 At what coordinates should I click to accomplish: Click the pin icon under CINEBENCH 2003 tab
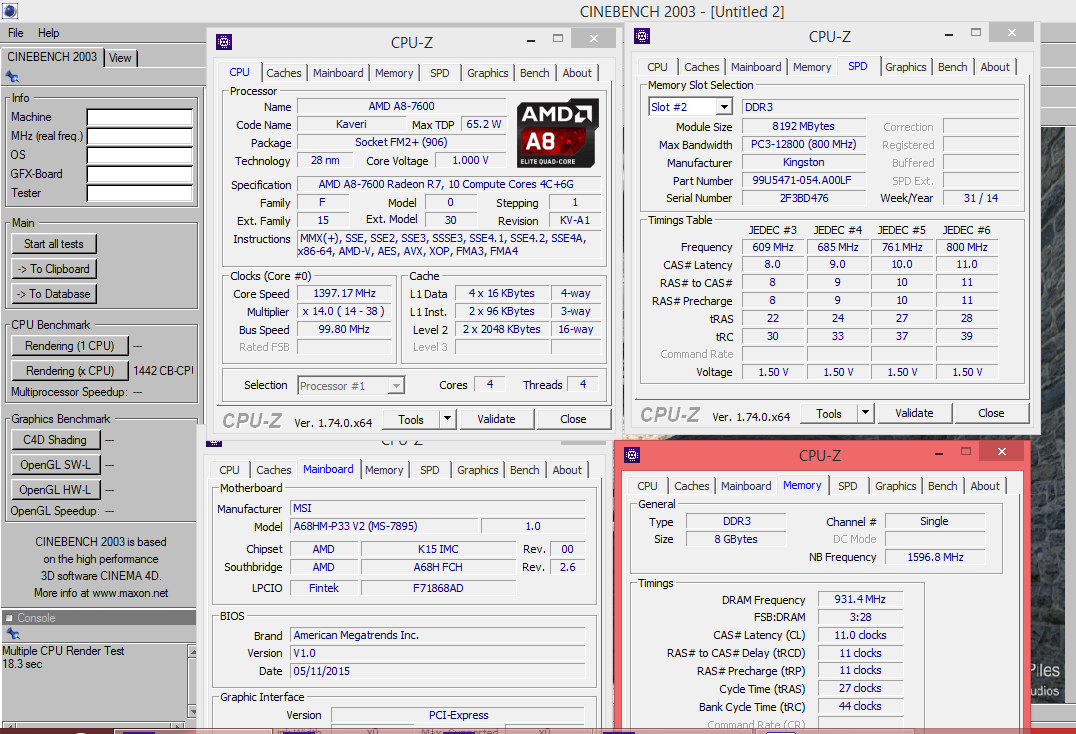12,77
